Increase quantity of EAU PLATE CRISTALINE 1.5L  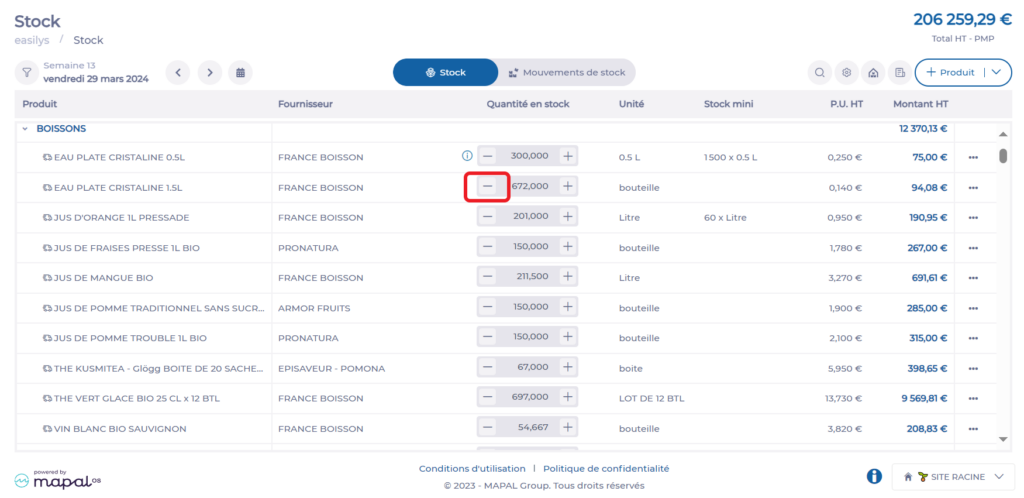(x=568, y=187)
